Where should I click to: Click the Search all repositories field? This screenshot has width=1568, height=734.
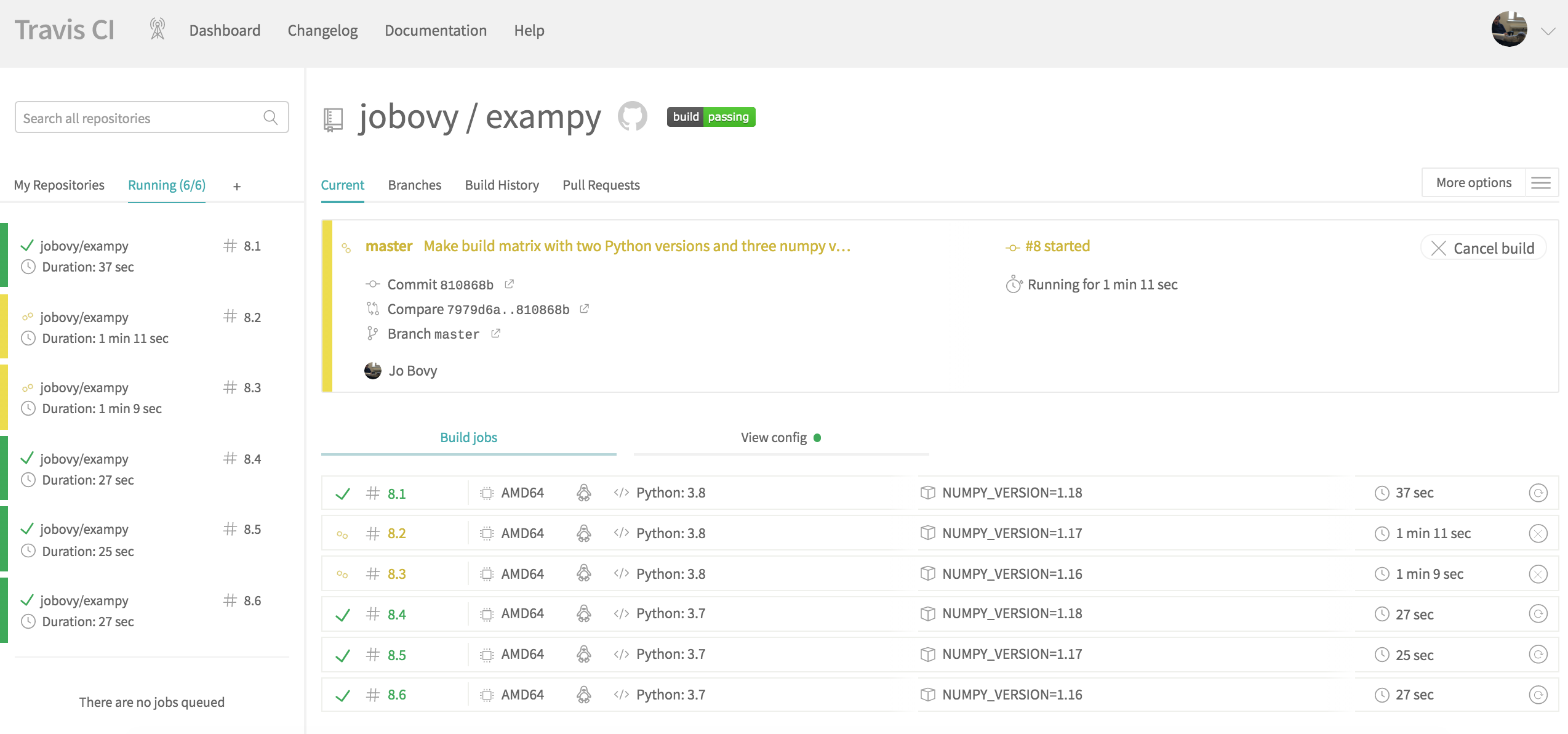[152, 118]
